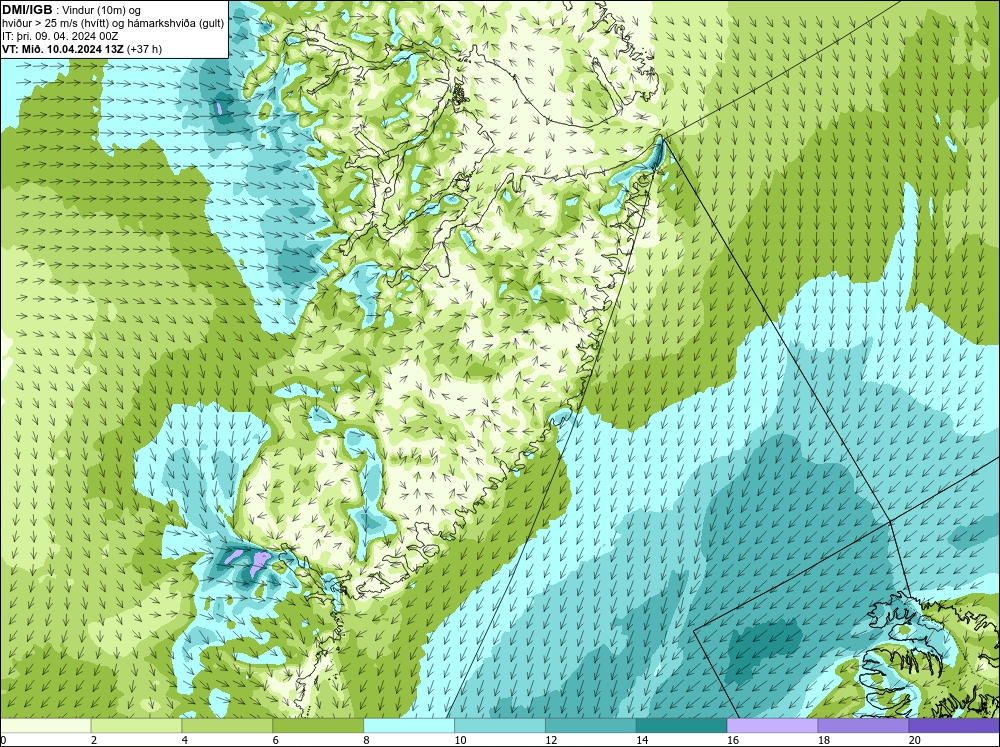
Task: Click the "hviður > 25 m/s (hvítt)" line
Action: tap(57, 24)
